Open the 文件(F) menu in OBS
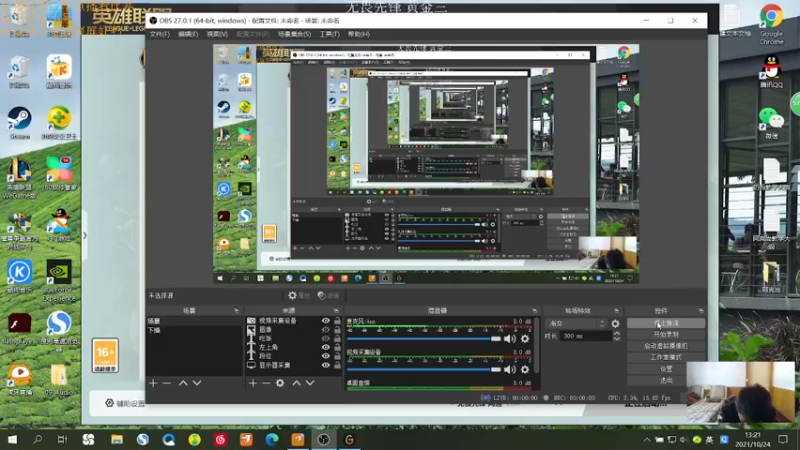800x450 pixels. pos(160,34)
